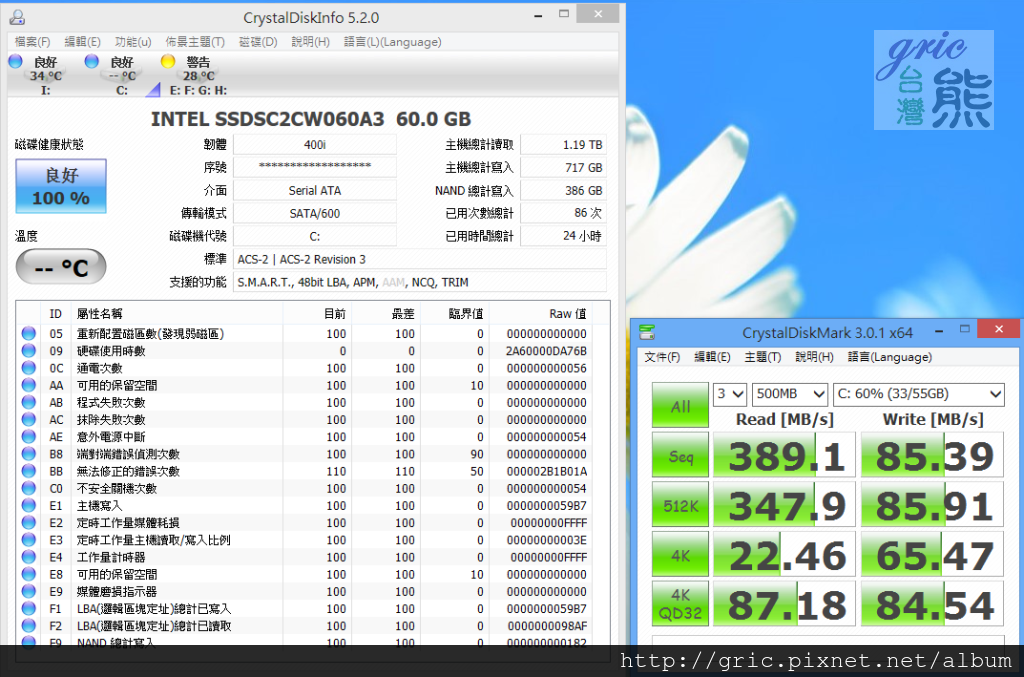
Task: Click the temperature -- °C indicator button
Action: (x=61, y=267)
